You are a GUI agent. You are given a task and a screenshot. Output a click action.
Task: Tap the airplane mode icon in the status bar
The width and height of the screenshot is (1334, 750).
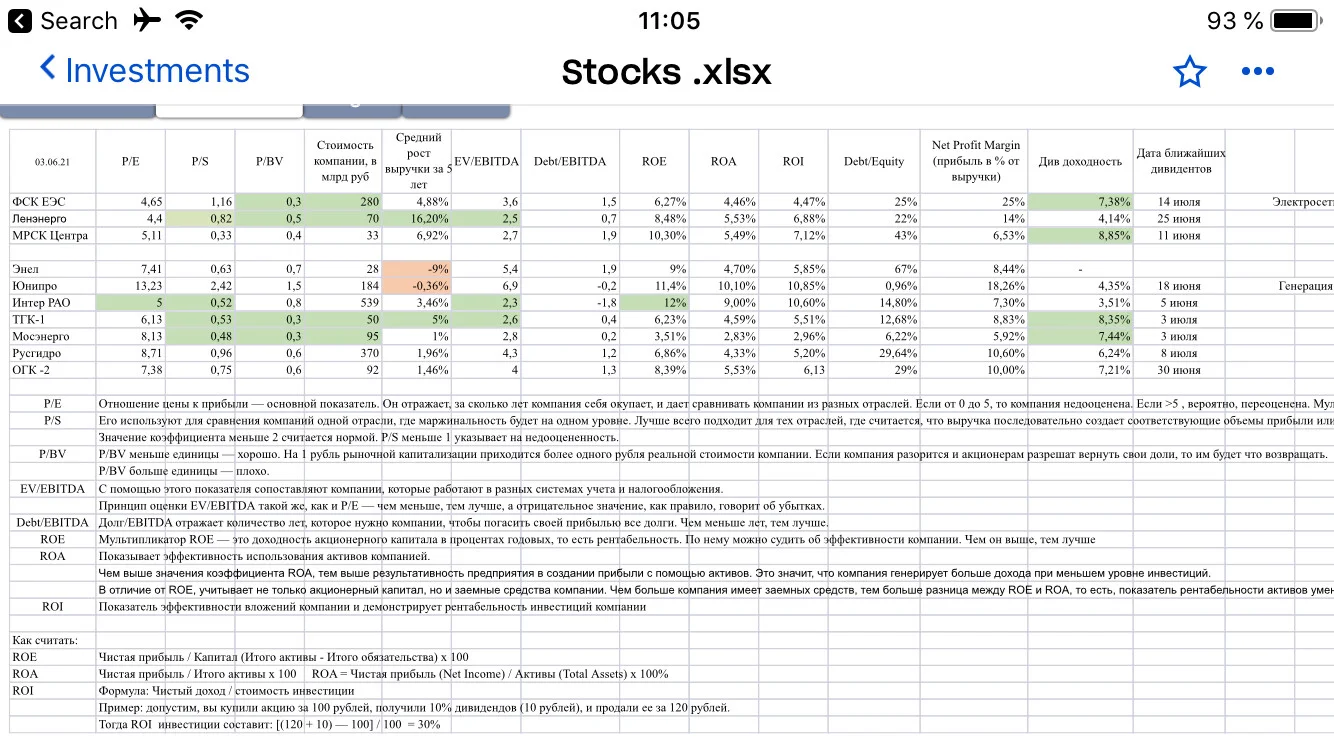(147, 20)
